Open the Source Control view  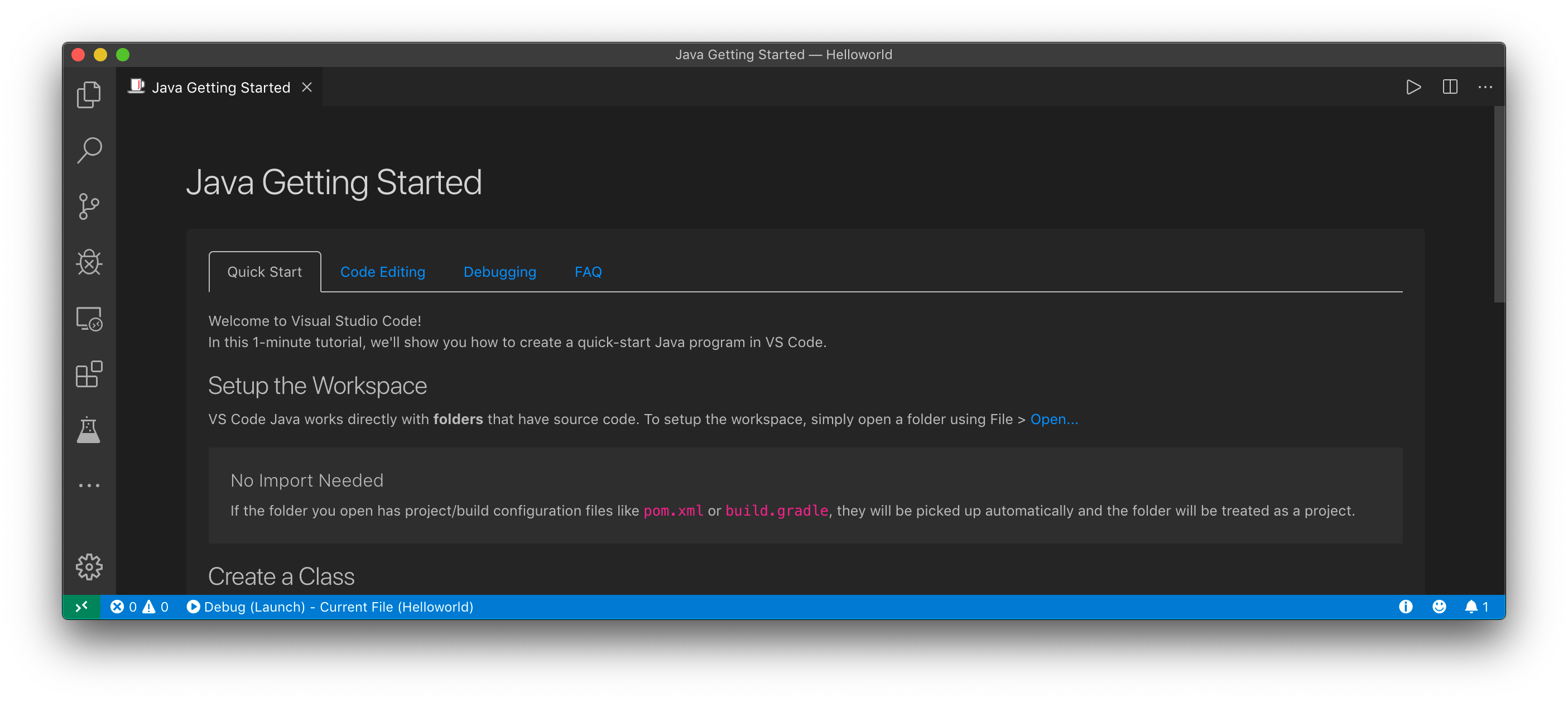point(89,206)
